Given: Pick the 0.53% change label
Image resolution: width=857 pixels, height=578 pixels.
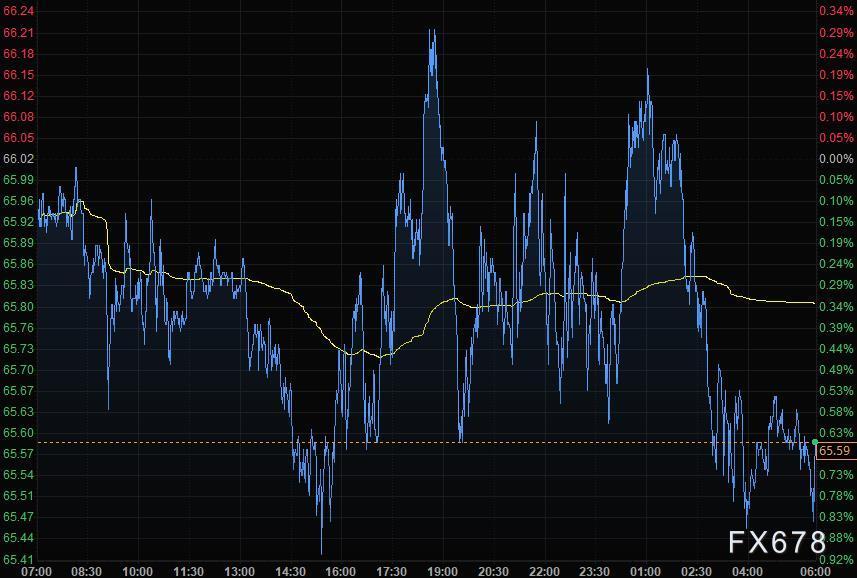Looking at the screenshot, I should tap(836, 391).
